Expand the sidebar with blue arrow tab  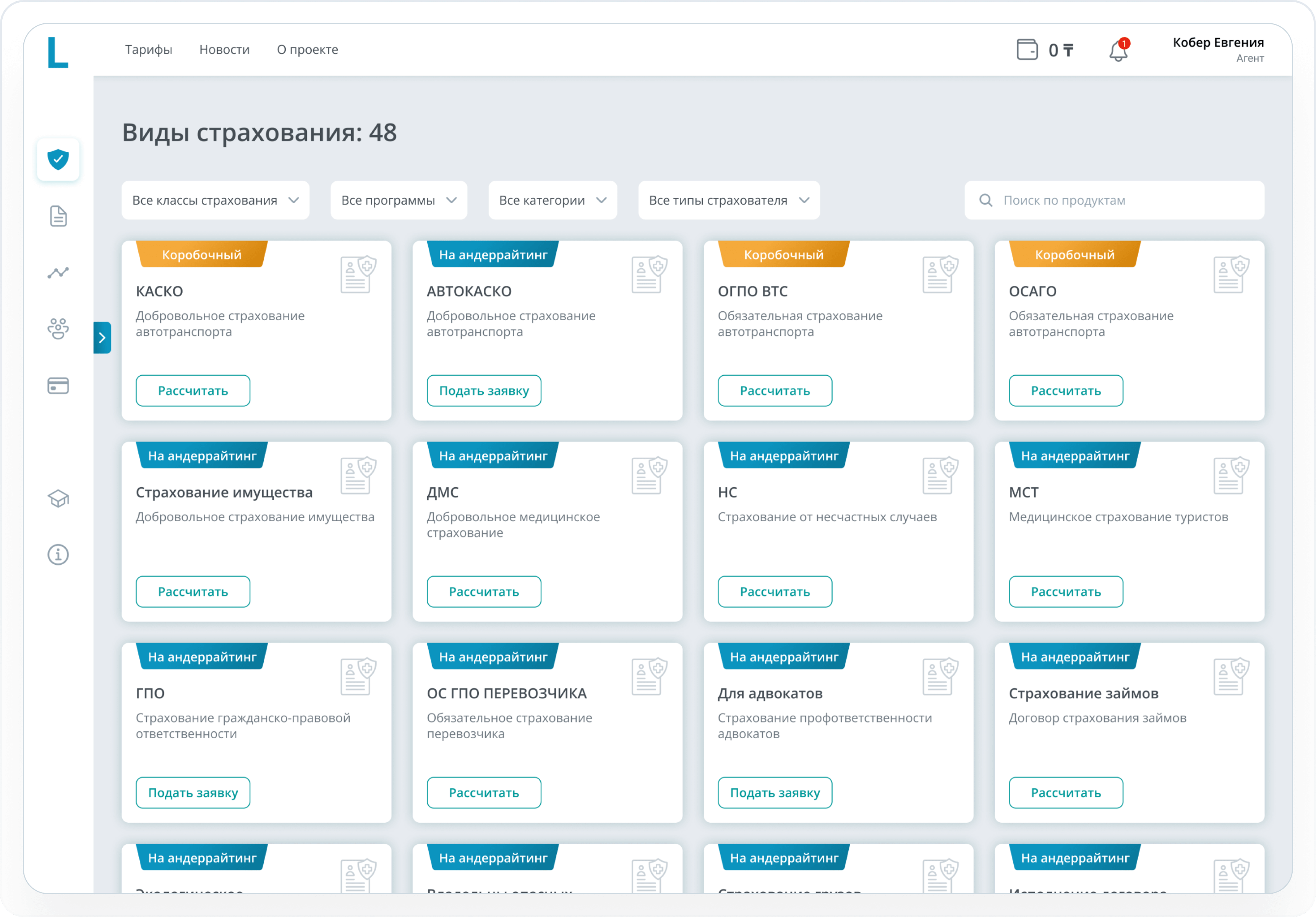pos(102,338)
